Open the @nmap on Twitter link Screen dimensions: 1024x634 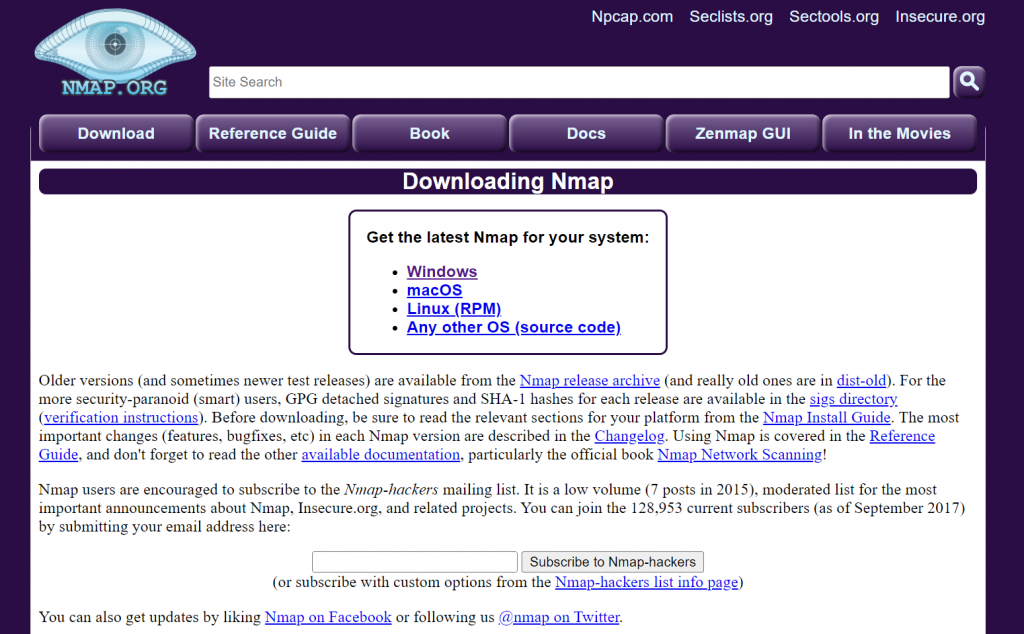pos(559,617)
